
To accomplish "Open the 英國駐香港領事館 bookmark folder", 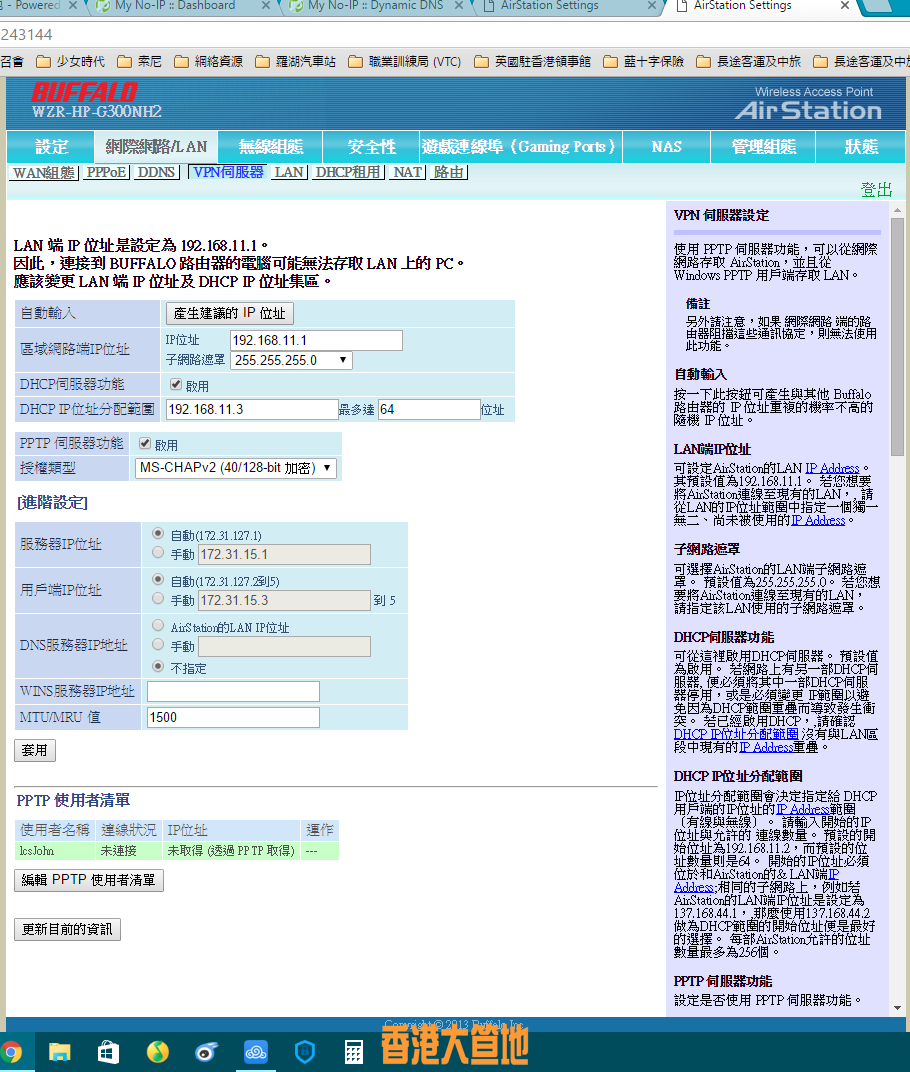I will tap(533, 62).
